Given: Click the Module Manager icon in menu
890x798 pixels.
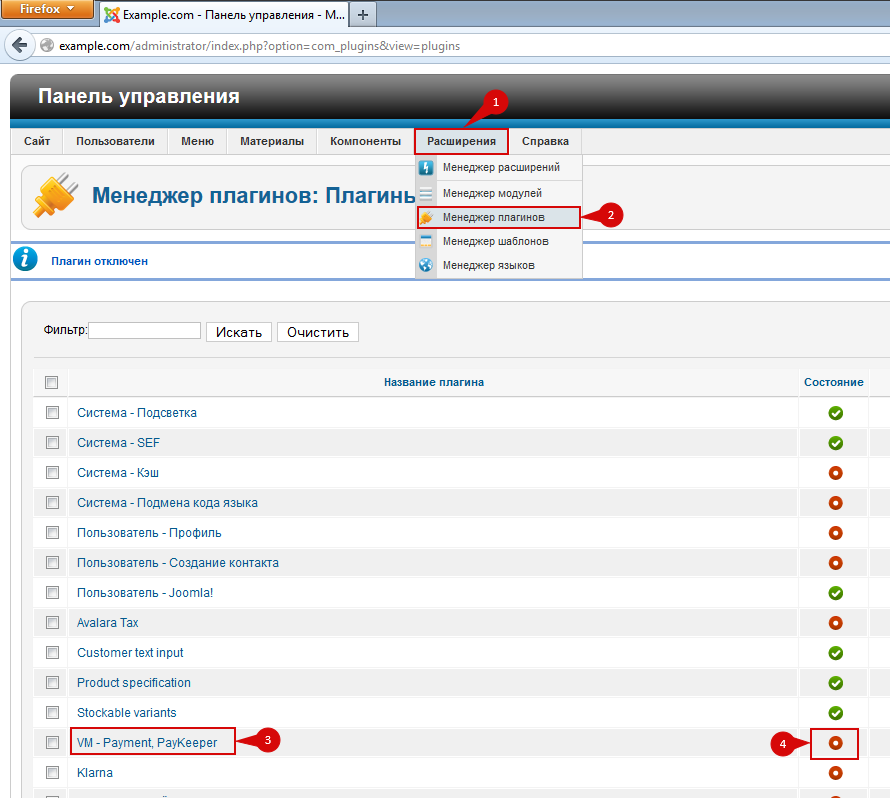Looking at the screenshot, I should coord(426,193).
